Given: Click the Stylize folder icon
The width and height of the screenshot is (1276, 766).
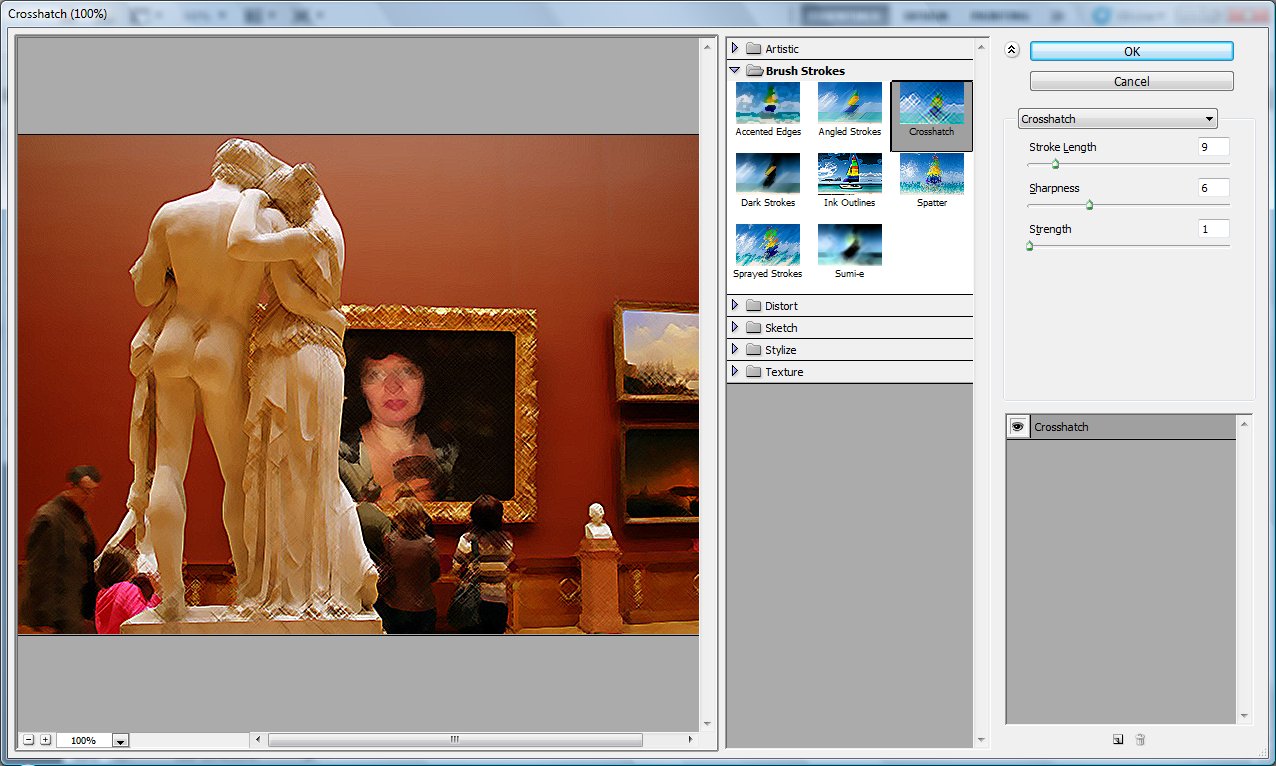Looking at the screenshot, I should pos(754,350).
